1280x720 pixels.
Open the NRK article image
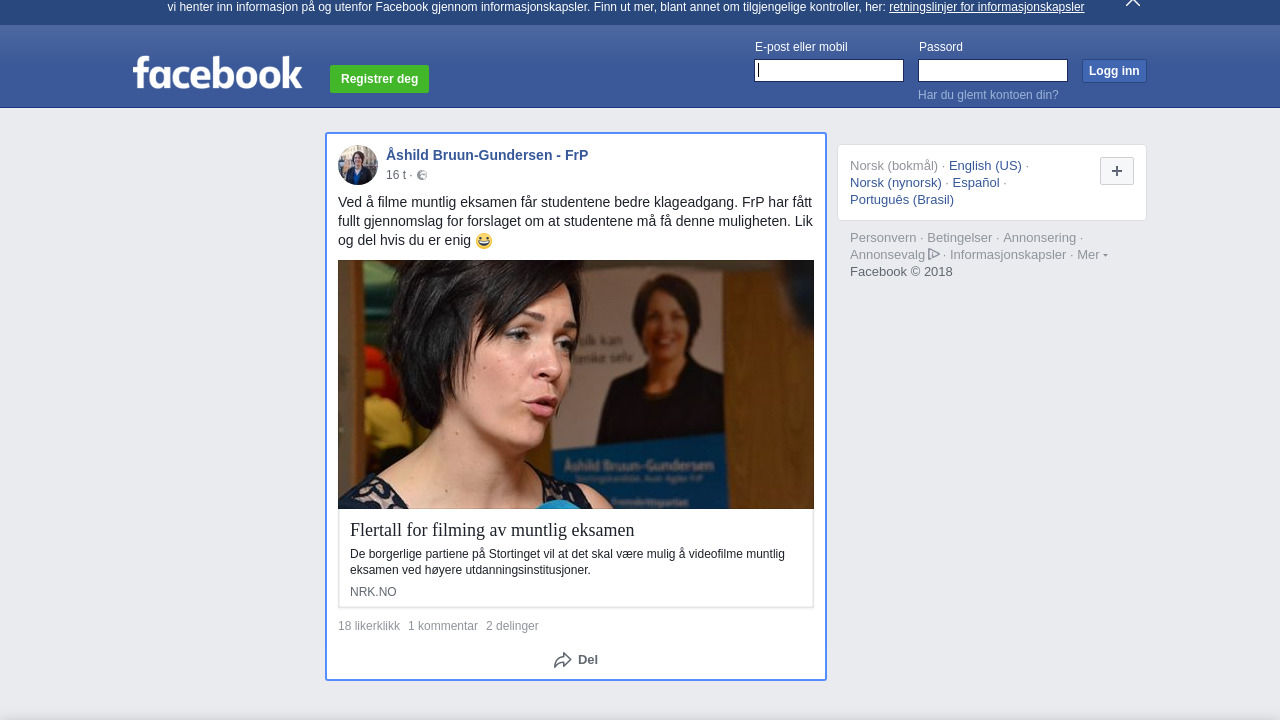[576, 384]
